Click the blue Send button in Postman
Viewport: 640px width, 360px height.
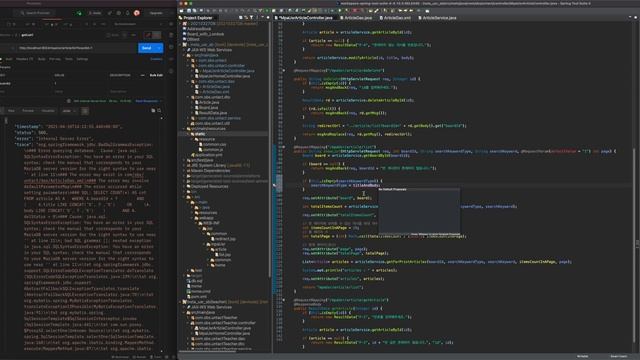pyautogui.click(x=147, y=48)
